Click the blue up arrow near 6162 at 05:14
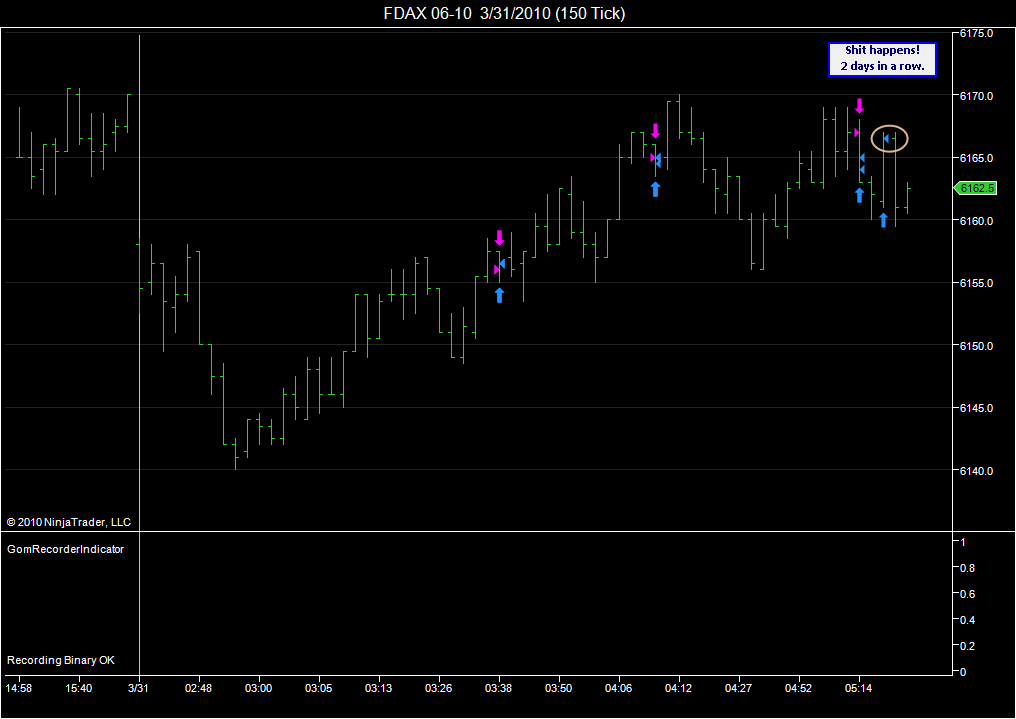The image size is (1016, 719). [859, 195]
